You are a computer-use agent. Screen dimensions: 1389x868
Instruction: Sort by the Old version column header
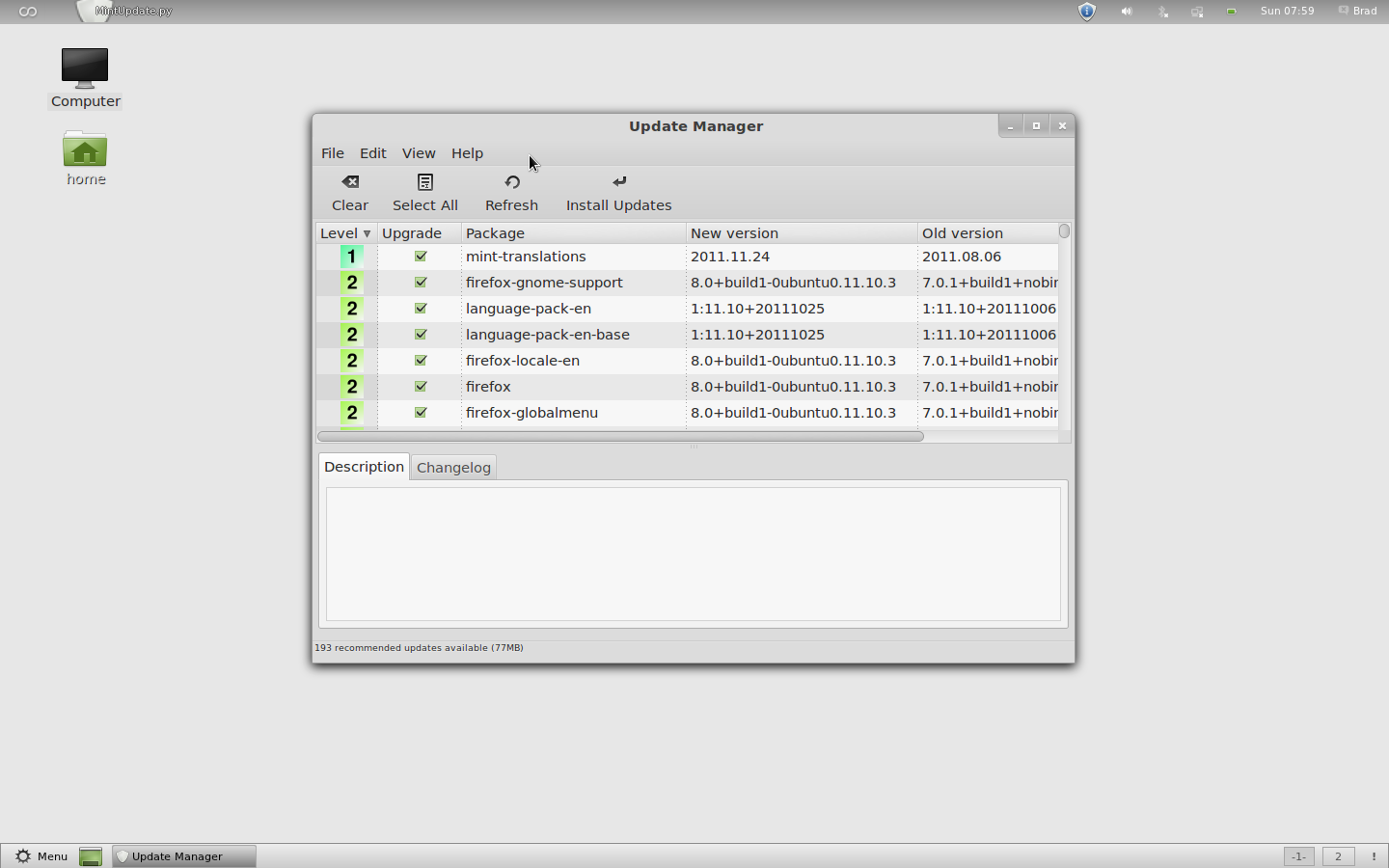tap(988, 233)
